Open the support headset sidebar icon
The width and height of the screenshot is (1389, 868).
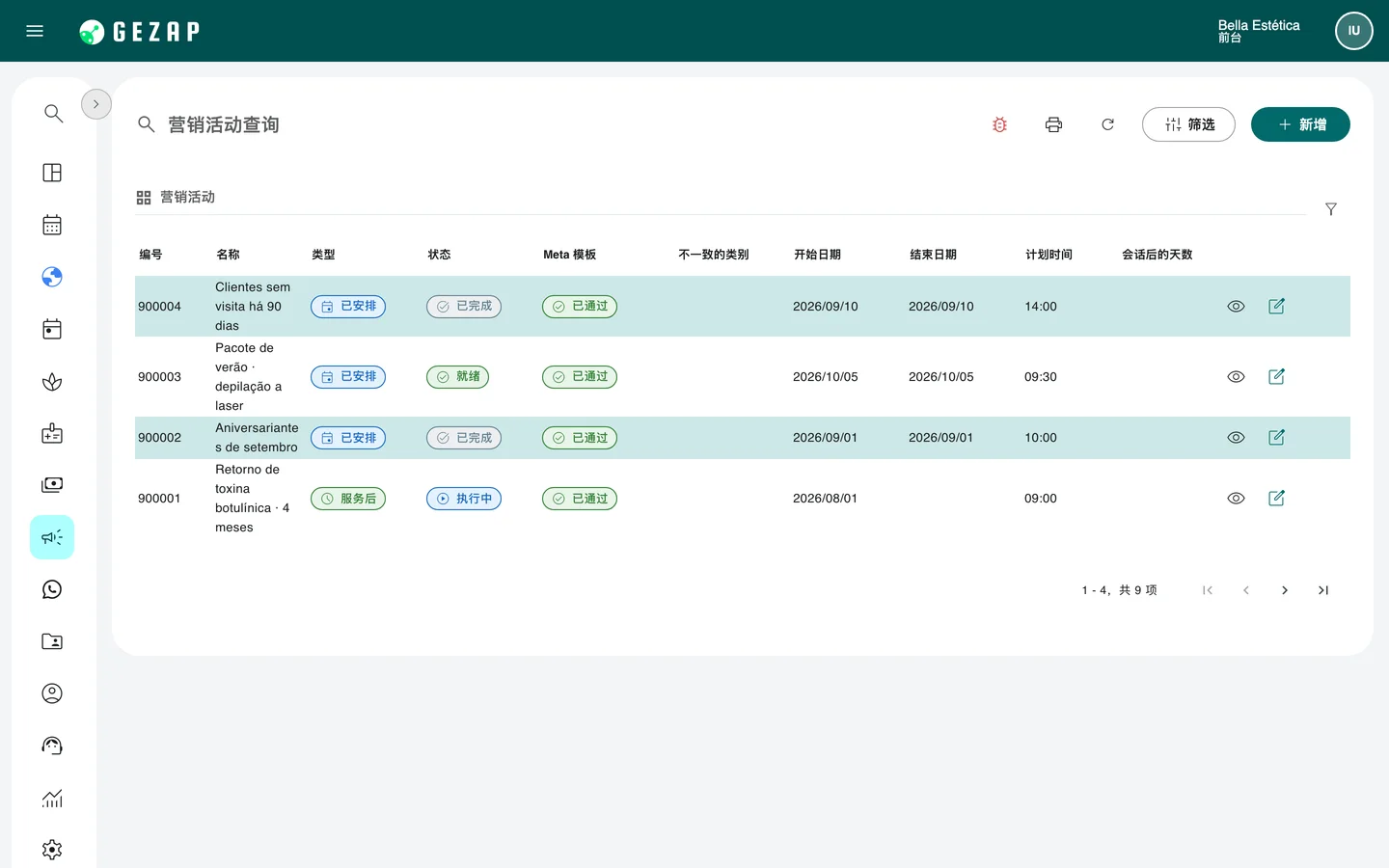pos(52,746)
